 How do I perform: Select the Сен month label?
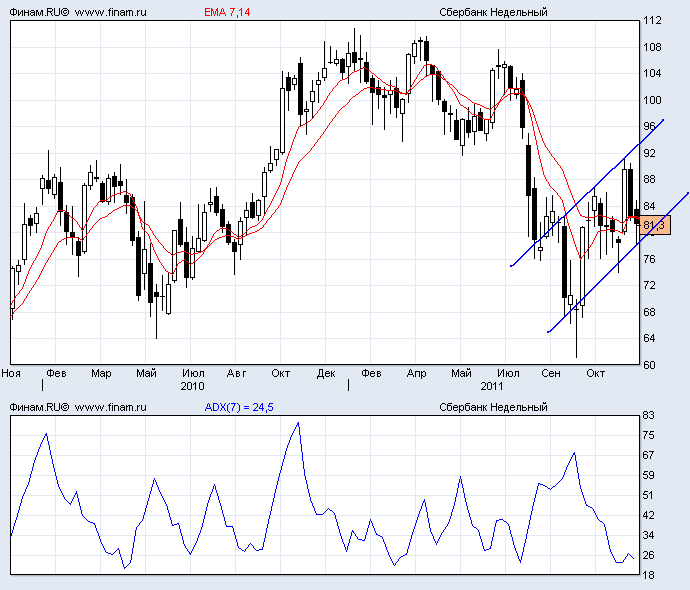tap(551, 374)
